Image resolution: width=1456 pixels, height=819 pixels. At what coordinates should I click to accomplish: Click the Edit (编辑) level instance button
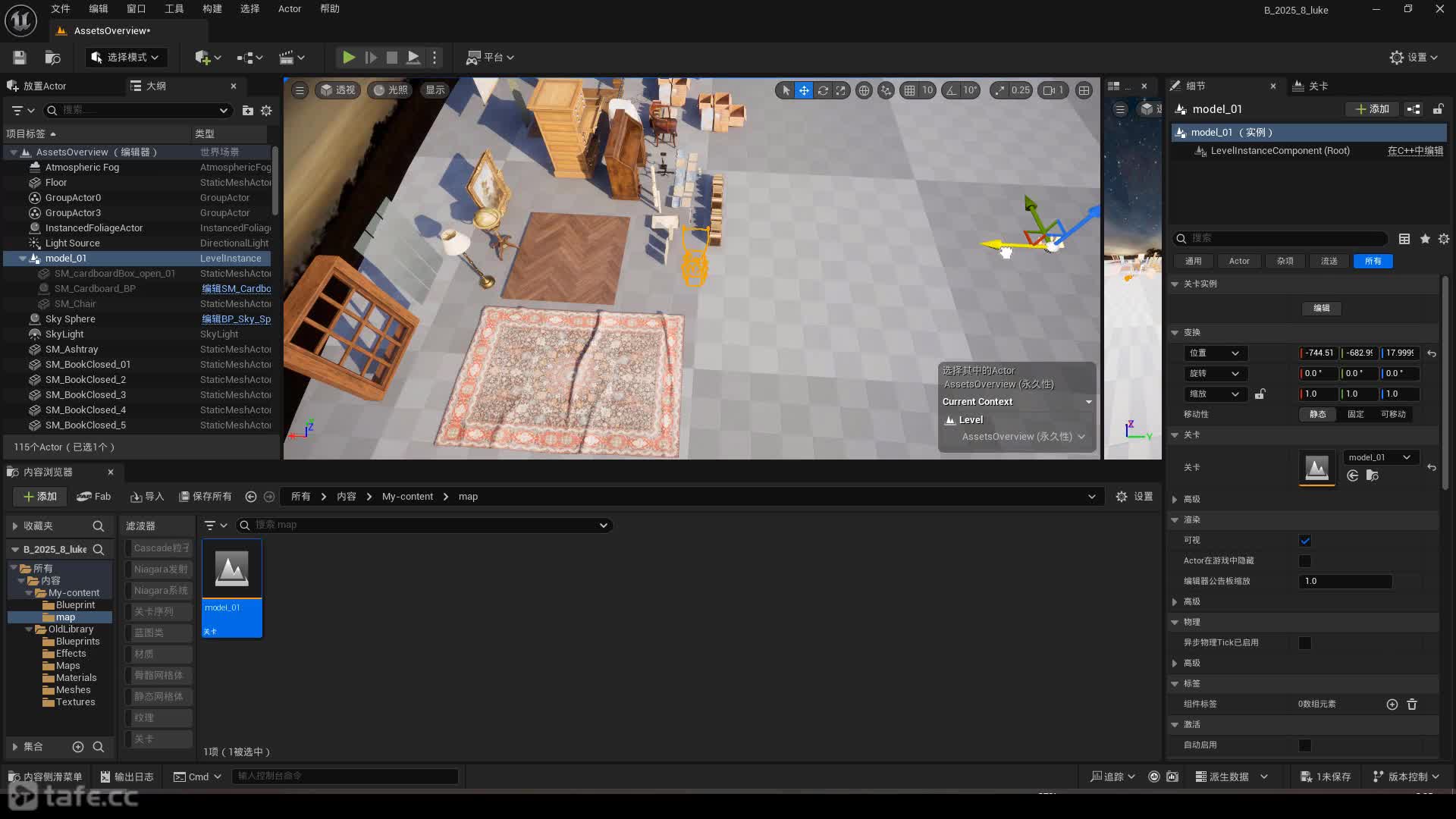(1322, 309)
